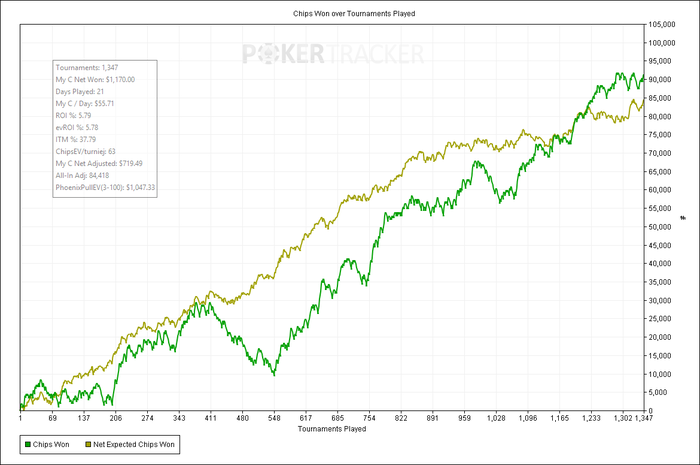This screenshot has height=465, width=700.
Task: Click the x-axis tick label 480
Action: (x=242, y=418)
